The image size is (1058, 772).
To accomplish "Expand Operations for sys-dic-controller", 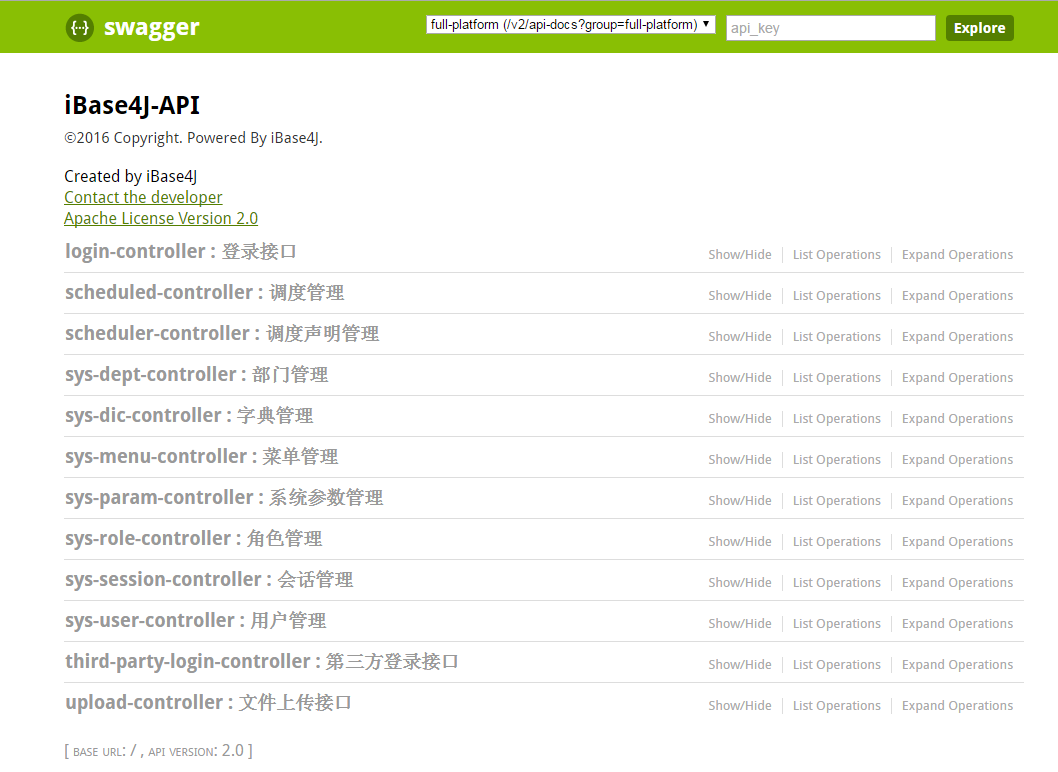I will point(957,418).
